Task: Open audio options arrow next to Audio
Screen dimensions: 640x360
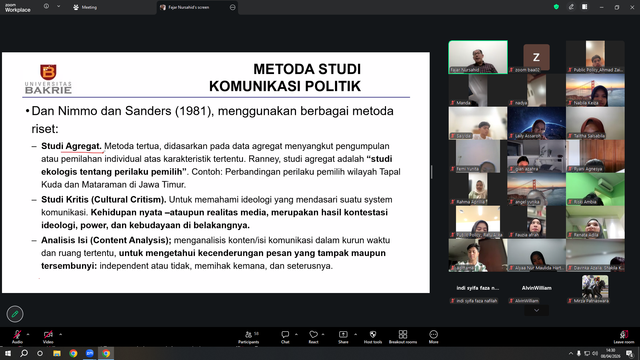Action: click(28, 334)
